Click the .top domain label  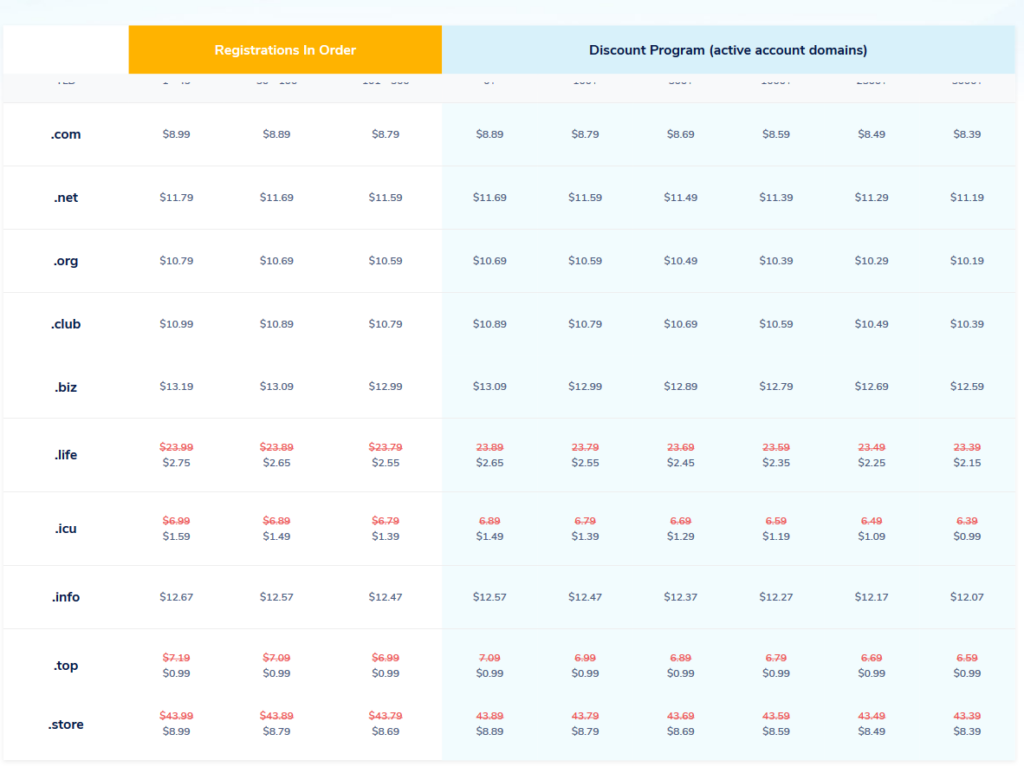pos(66,666)
